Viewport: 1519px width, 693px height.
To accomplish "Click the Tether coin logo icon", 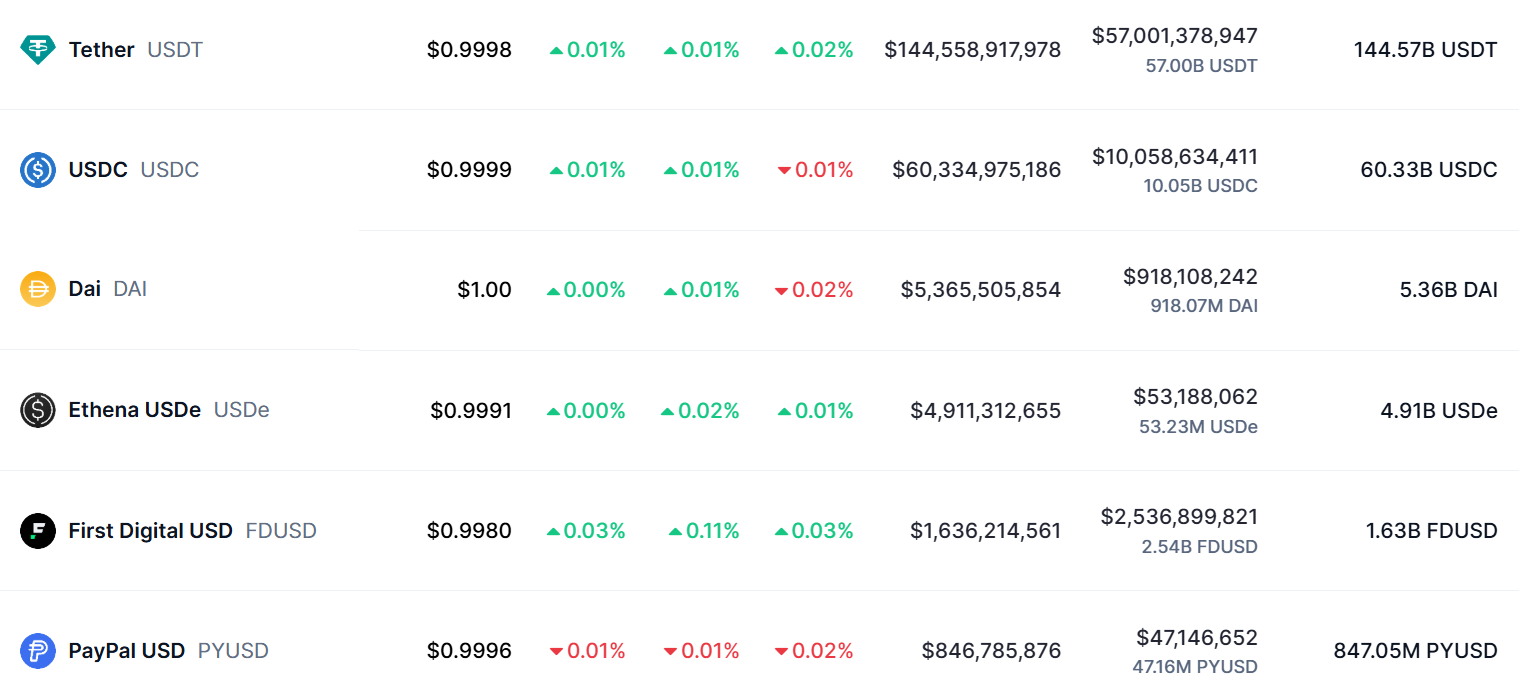I will click(38, 49).
